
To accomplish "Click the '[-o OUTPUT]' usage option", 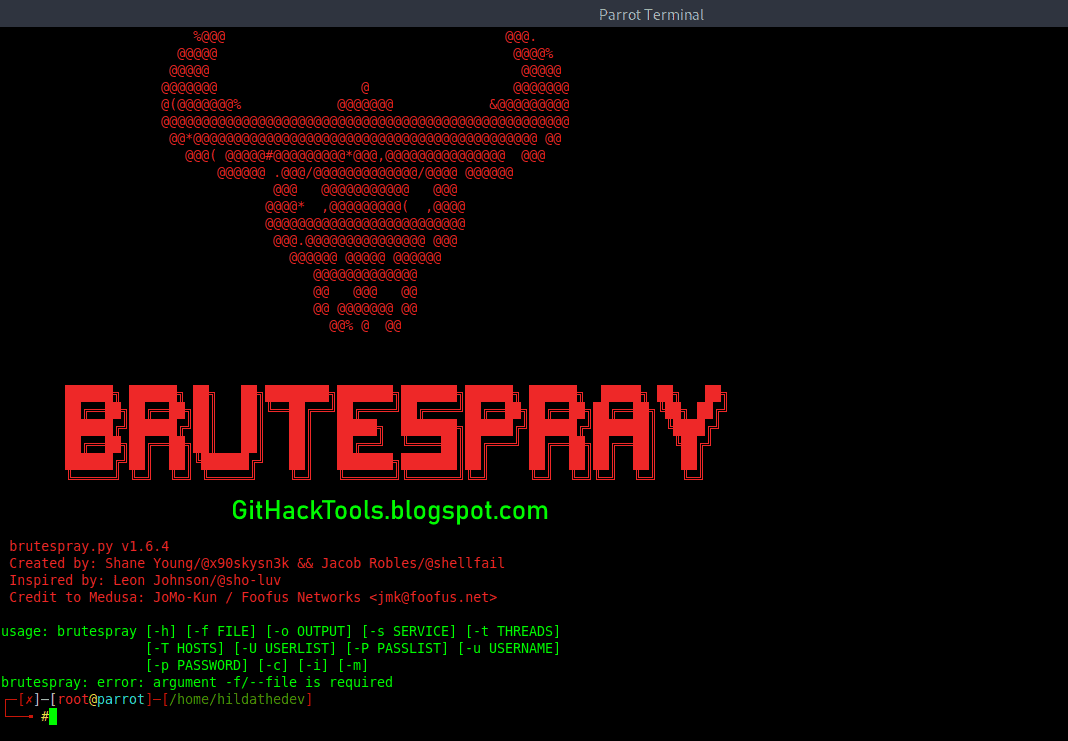I will [309, 631].
